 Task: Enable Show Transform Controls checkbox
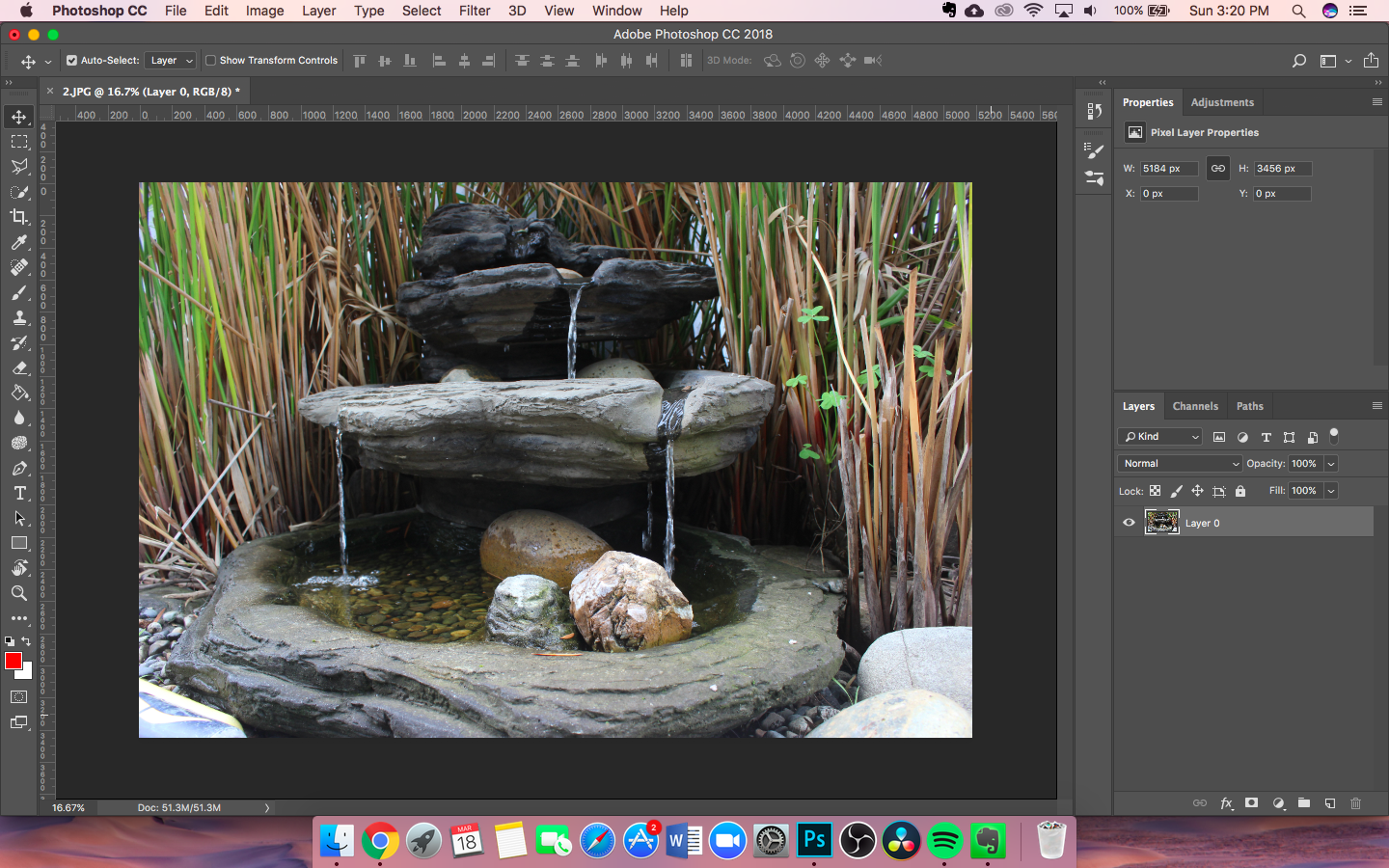(210, 60)
